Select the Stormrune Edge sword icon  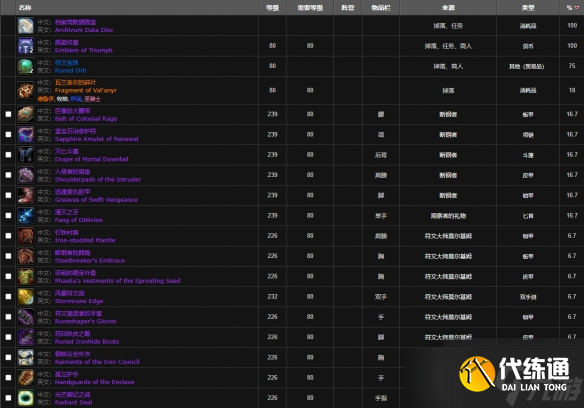26,297
